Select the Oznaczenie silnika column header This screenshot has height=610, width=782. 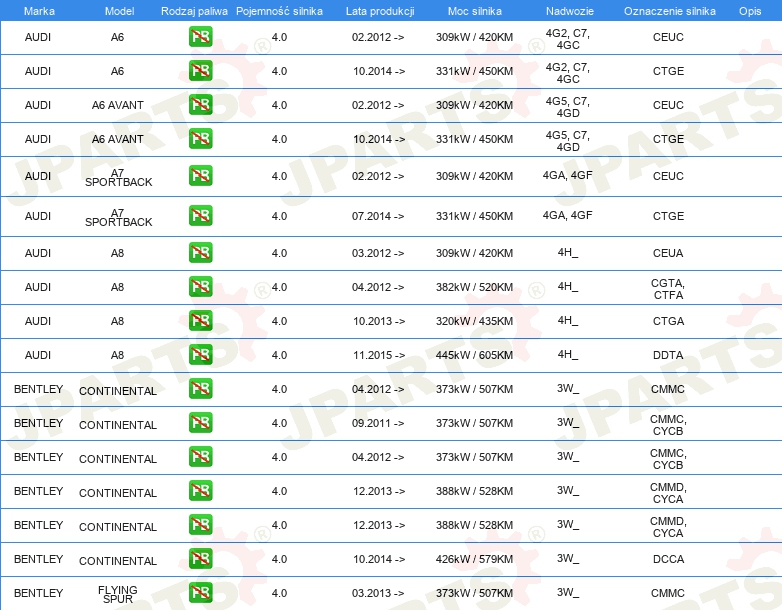tap(669, 11)
